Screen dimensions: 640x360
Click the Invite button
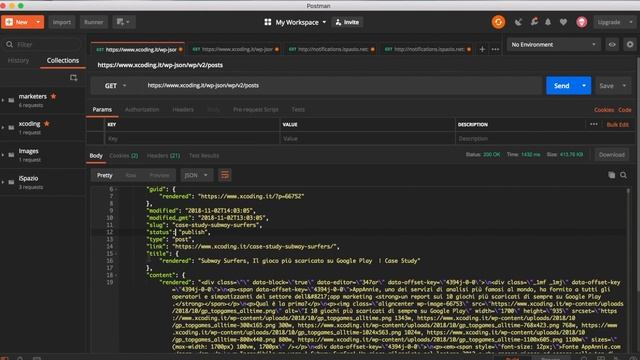(x=347, y=22)
